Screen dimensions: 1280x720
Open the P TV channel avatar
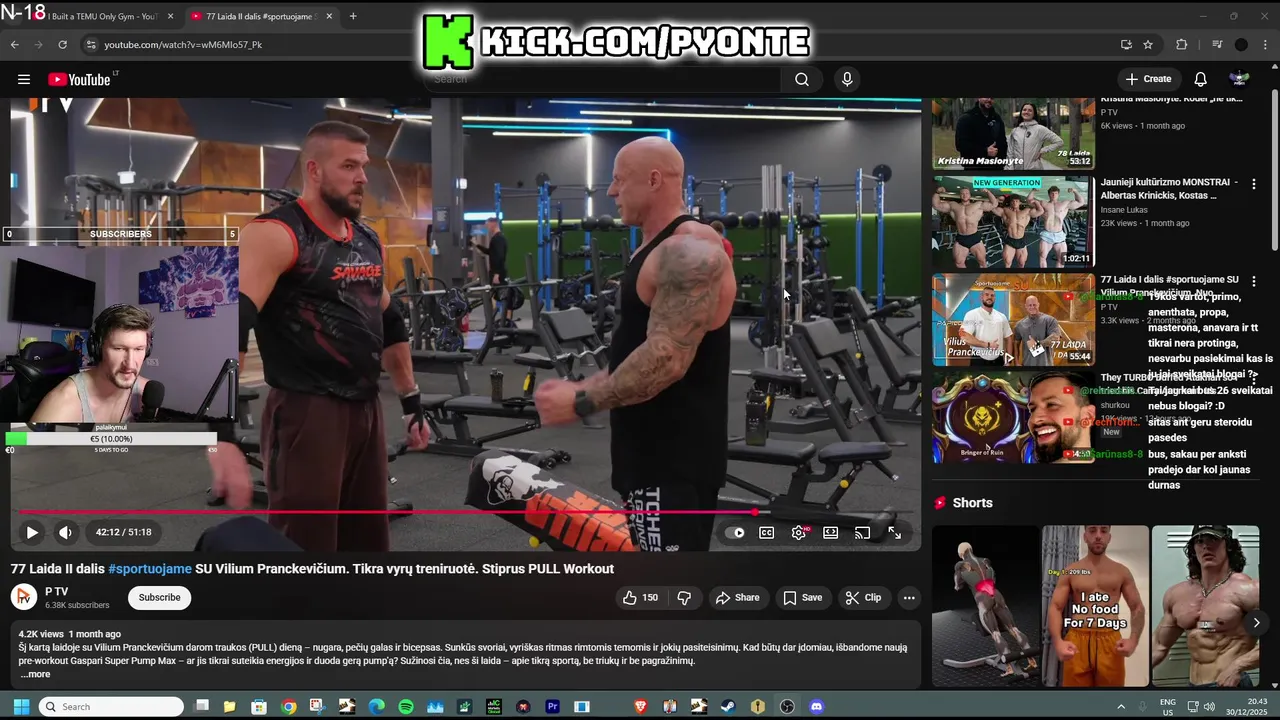click(24, 597)
